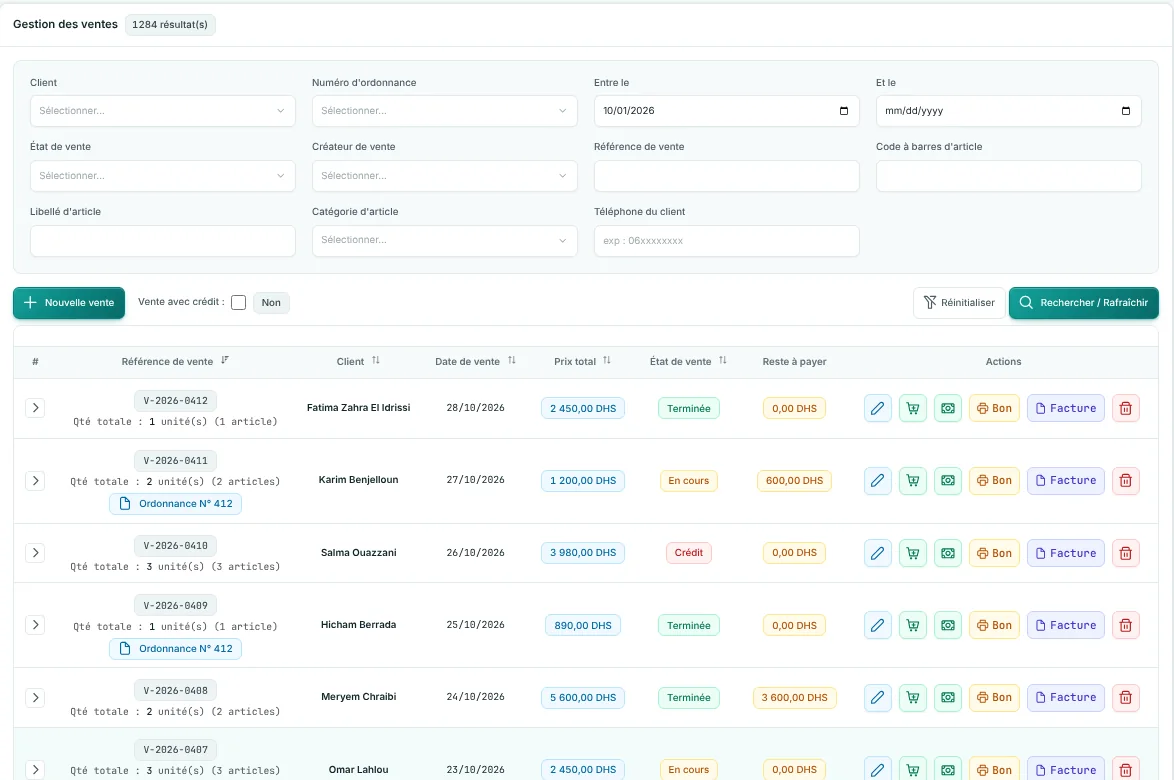
Task: Open Catégorie d'article dropdown
Action: [x=445, y=240]
